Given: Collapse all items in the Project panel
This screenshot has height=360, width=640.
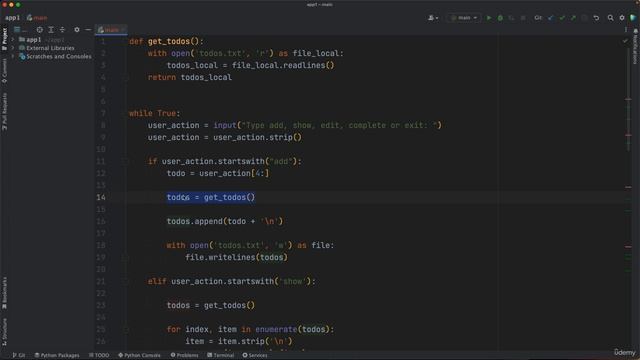Looking at the screenshot, I should click(x=62, y=30).
